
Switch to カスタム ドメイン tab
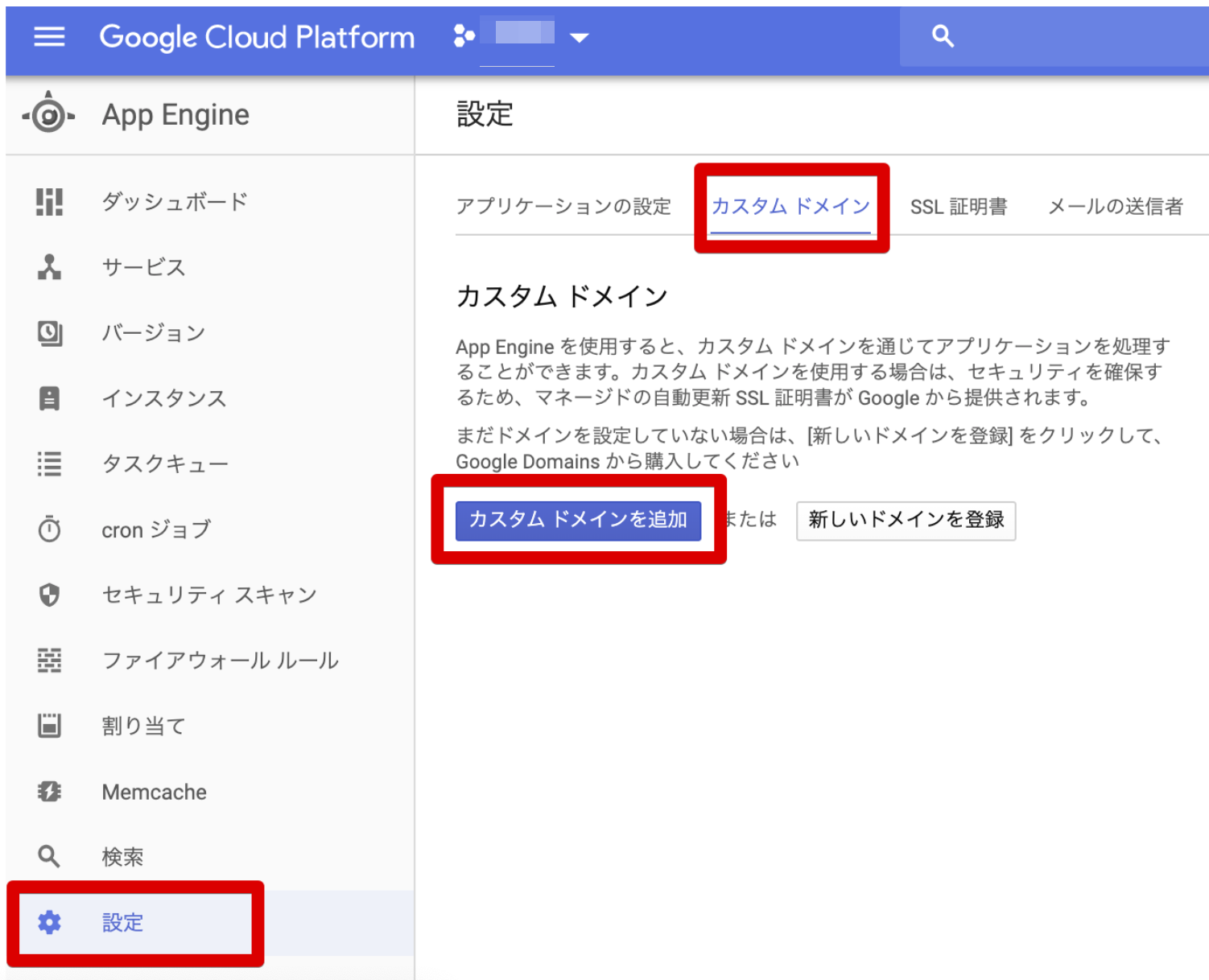pos(790,207)
